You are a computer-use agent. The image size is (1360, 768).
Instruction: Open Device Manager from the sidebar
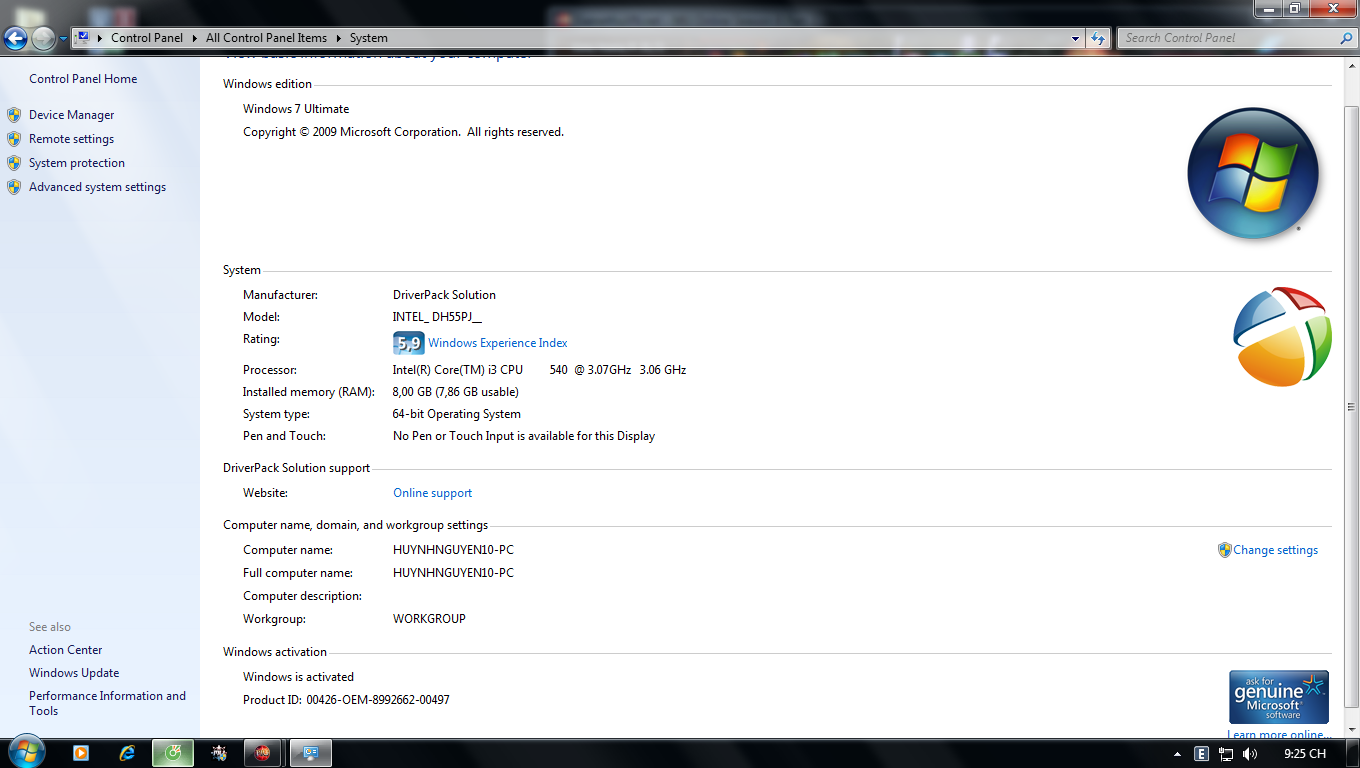71,115
